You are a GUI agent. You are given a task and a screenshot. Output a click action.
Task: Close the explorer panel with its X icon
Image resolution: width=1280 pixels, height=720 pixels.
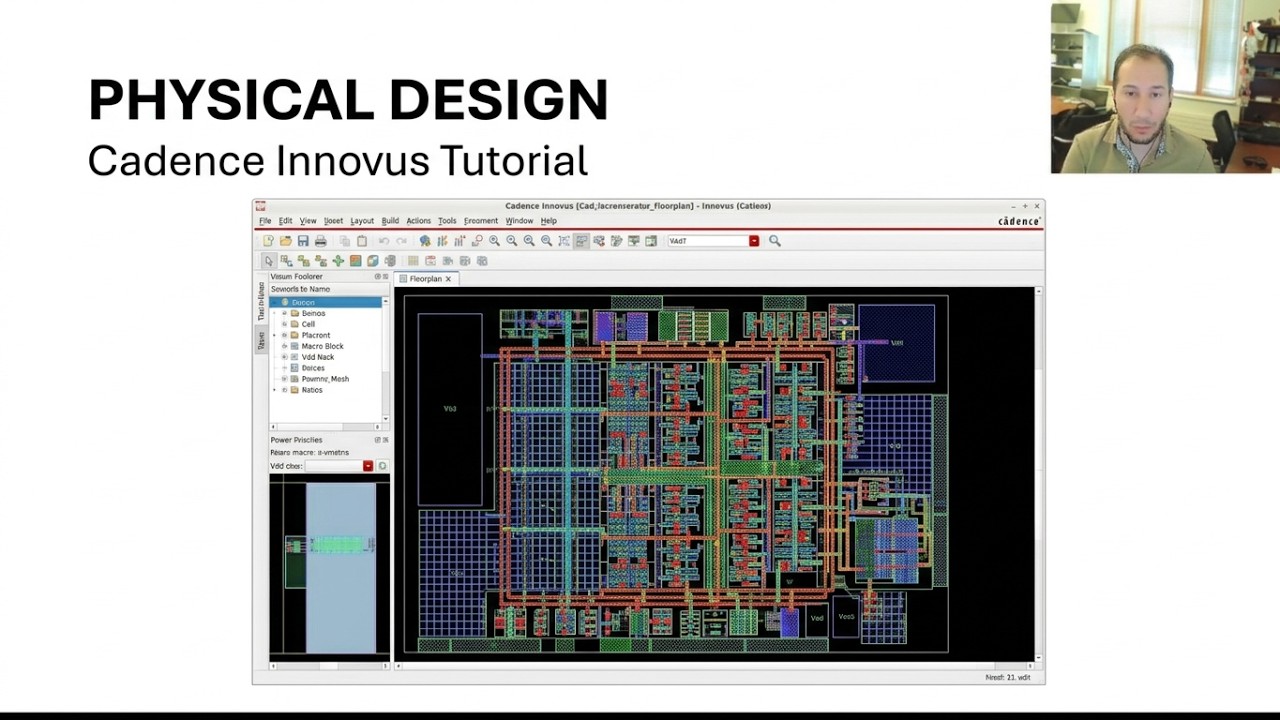click(386, 277)
